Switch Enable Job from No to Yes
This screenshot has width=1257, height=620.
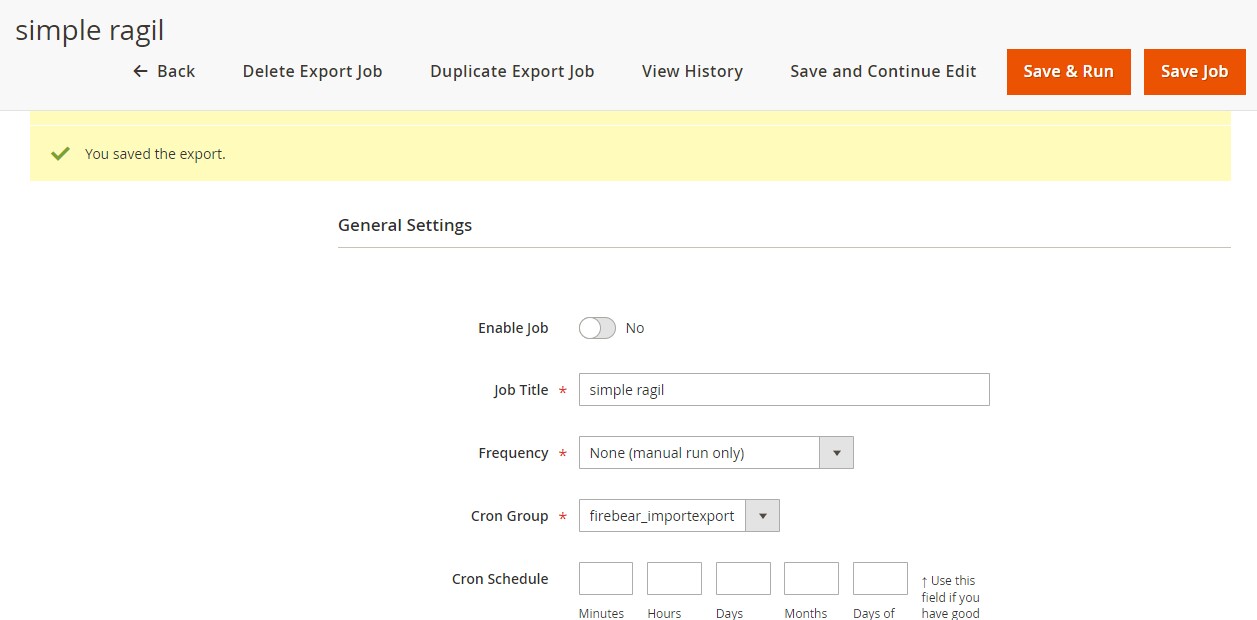(x=597, y=327)
